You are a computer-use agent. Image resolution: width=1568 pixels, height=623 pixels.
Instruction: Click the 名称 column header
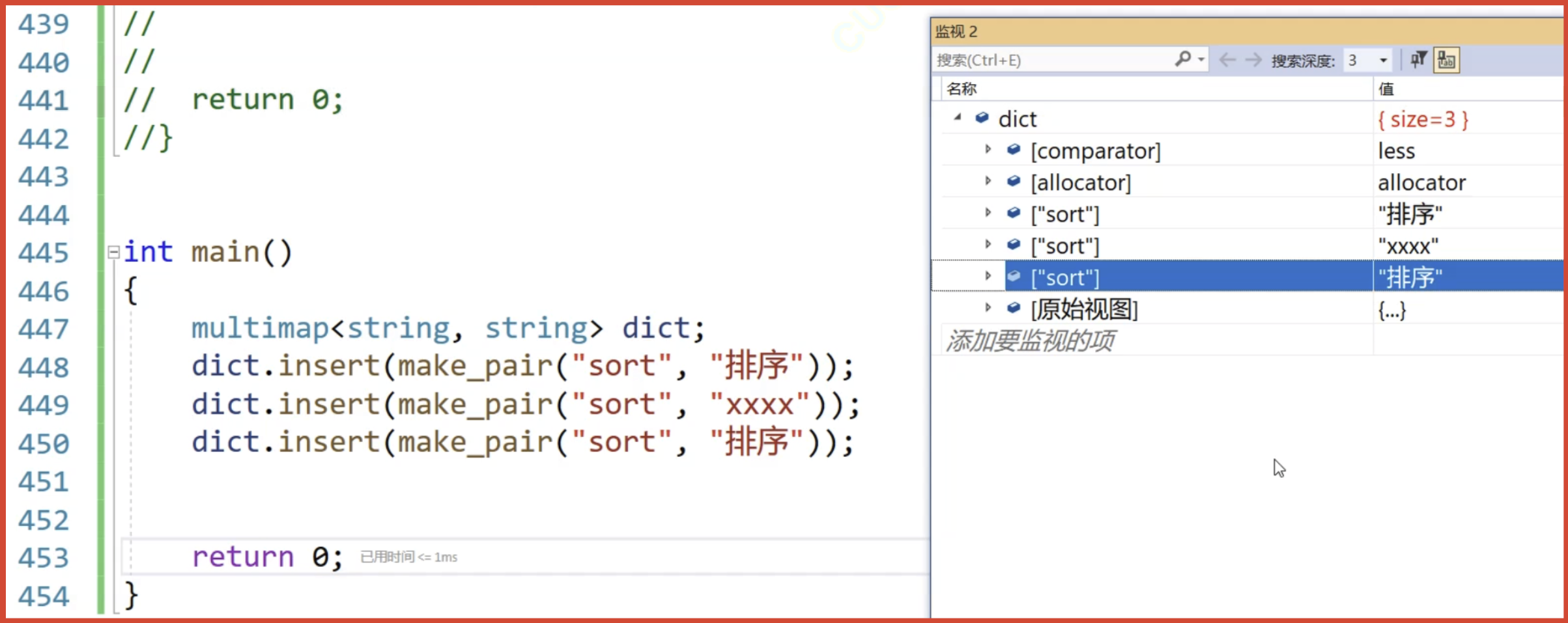coord(962,89)
